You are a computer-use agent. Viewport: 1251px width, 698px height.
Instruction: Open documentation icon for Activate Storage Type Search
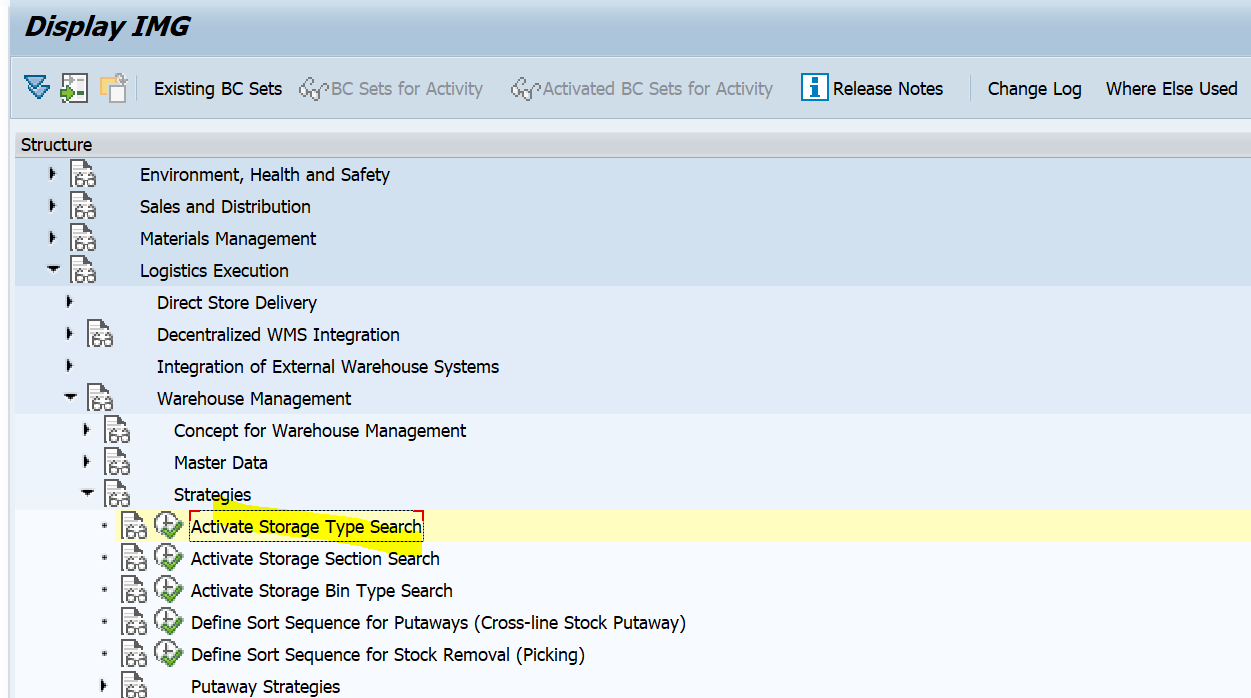[x=135, y=526]
